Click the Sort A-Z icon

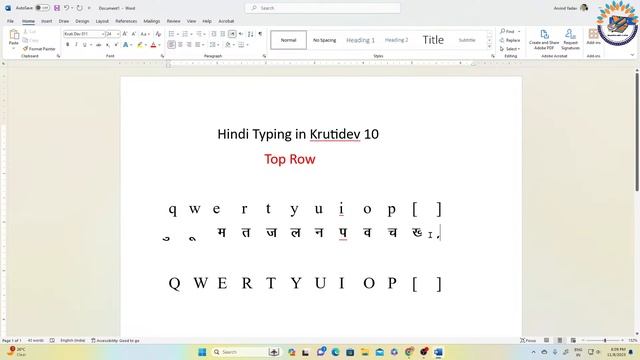(x=250, y=34)
